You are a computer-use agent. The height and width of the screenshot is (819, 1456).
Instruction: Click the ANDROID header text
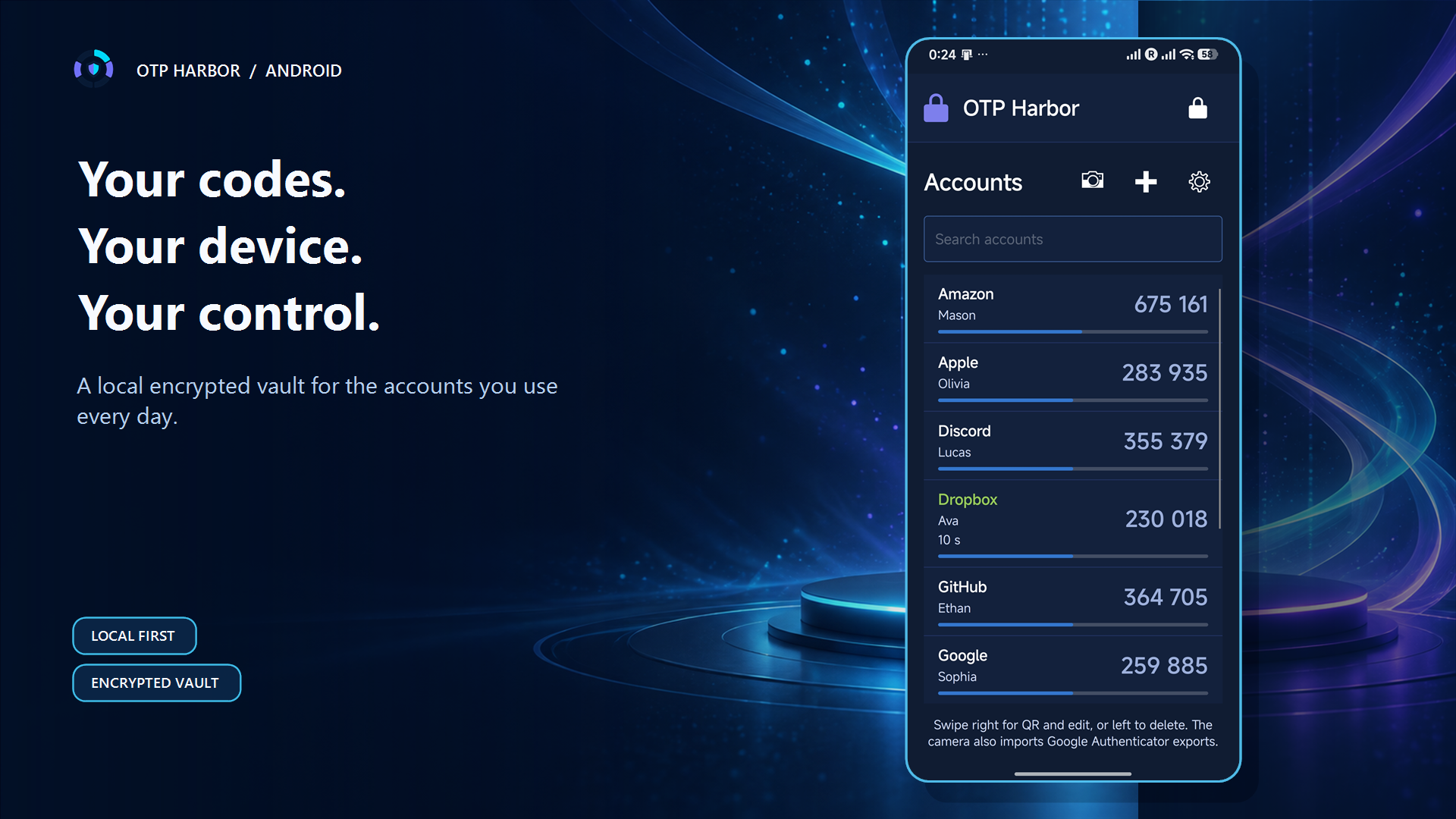(303, 71)
